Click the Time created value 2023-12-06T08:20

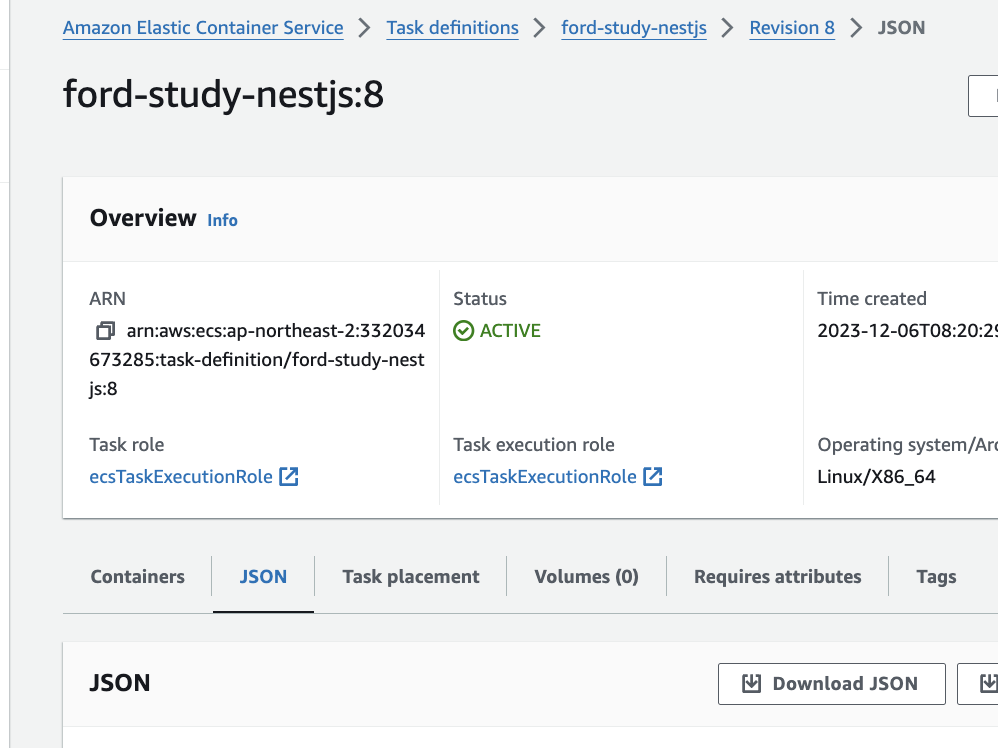(x=907, y=331)
